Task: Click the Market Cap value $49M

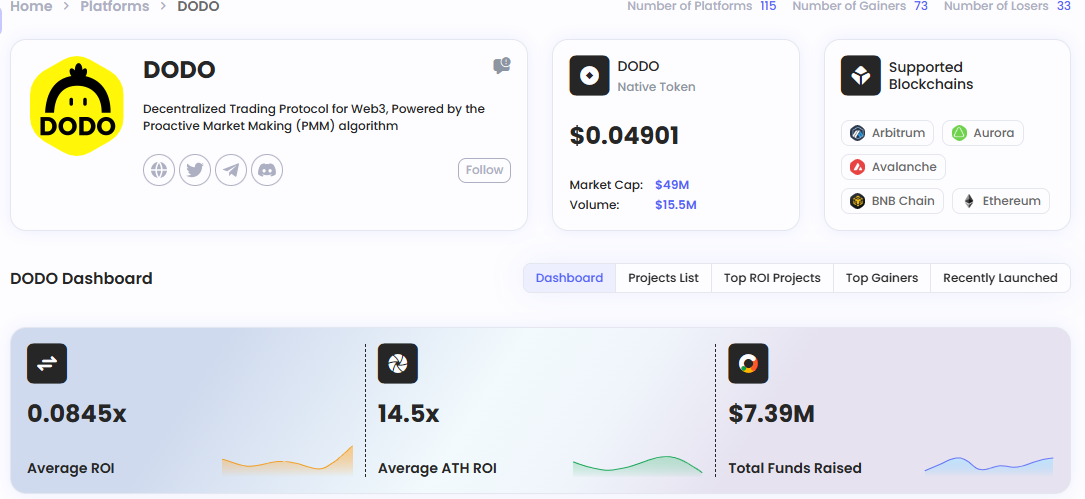Action: (x=672, y=185)
